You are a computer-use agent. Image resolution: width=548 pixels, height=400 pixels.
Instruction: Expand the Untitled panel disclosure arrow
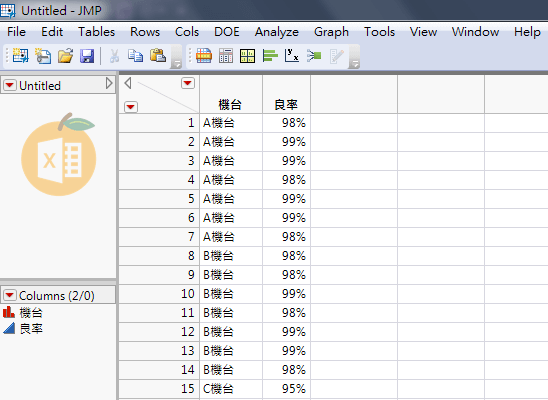tap(109, 83)
